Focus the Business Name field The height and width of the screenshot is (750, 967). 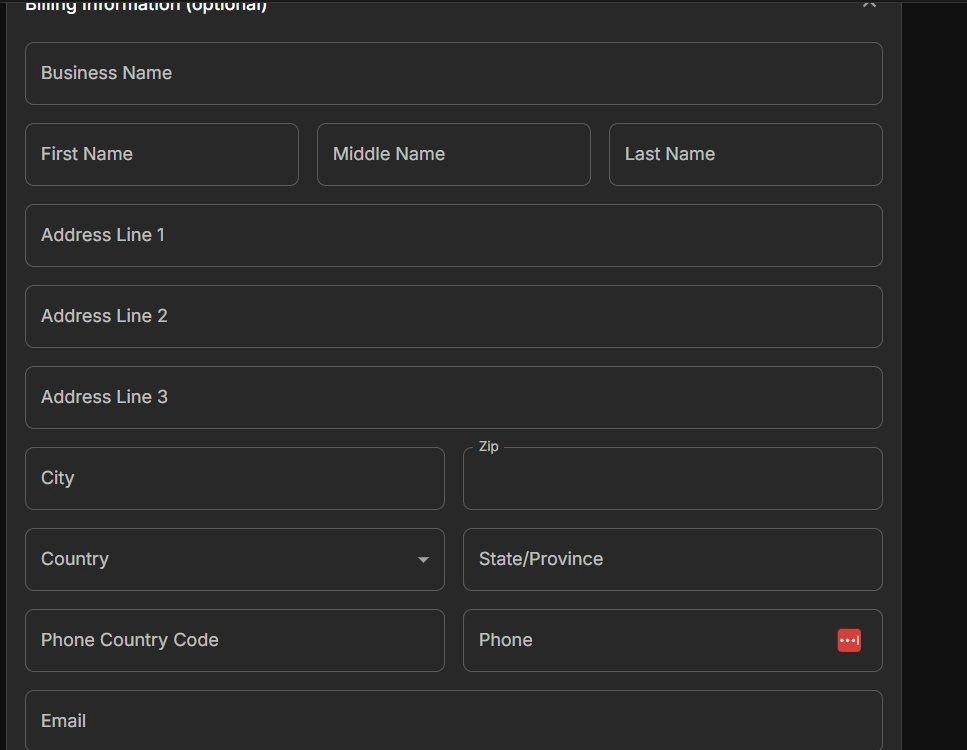coord(453,73)
